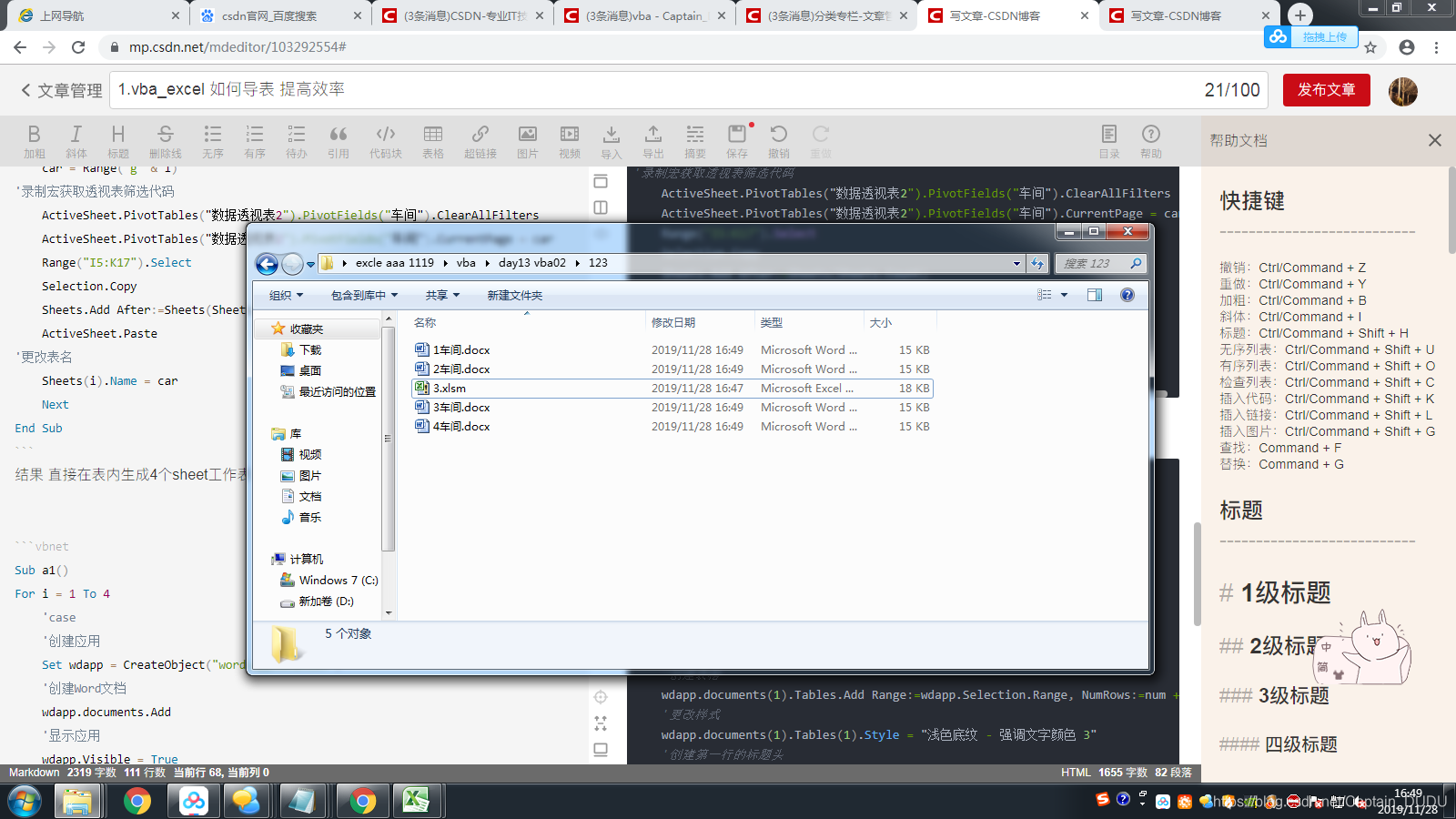
Task: Click the Explorer refresh button beside address bar
Action: pos(1037,263)
